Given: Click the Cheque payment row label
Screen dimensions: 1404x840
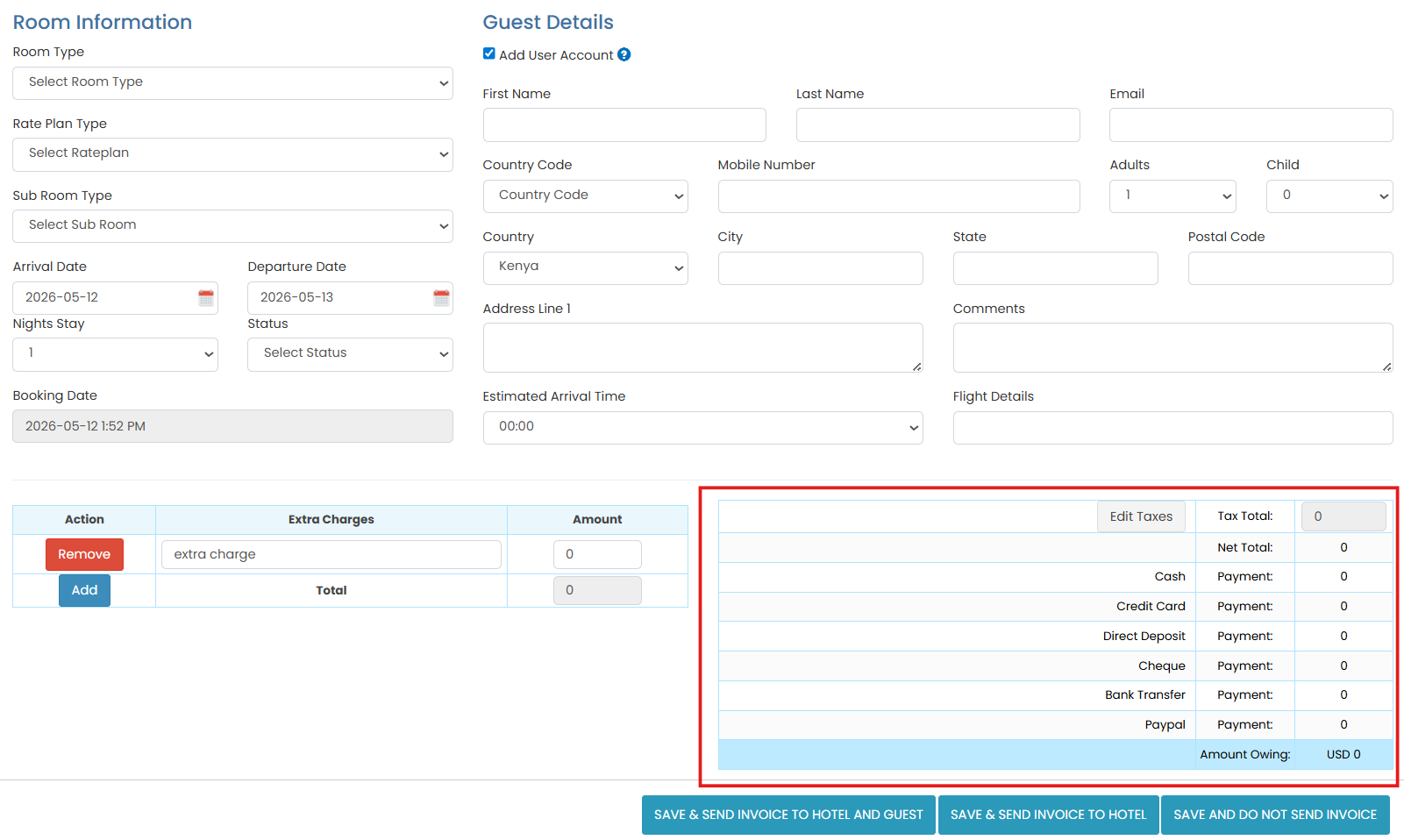Looking at the screenshot, I should [1161, 666].
